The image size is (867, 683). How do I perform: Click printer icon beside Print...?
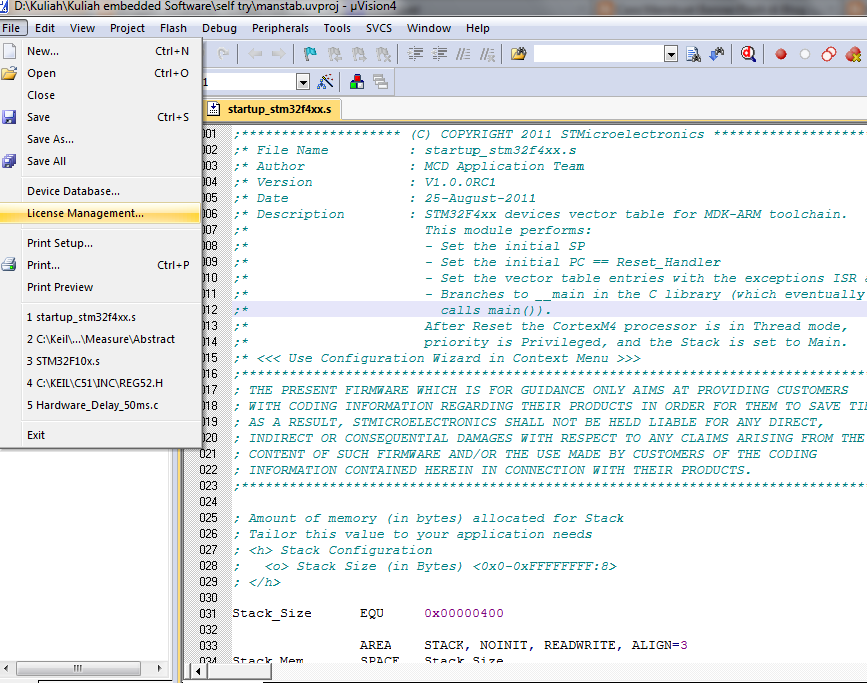pos(9,264)
